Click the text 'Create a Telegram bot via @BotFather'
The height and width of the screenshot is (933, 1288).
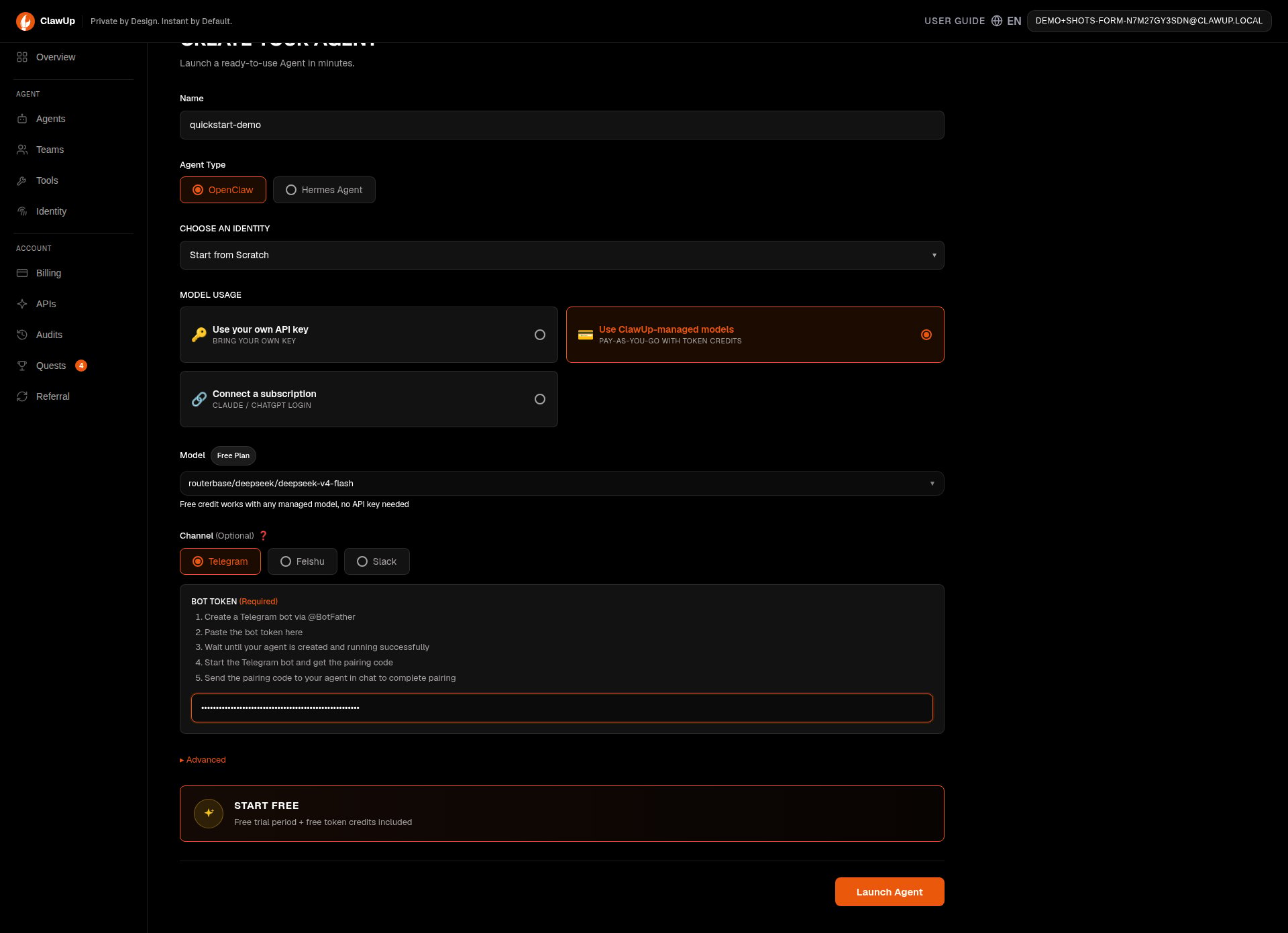click(x=280, y=617)
